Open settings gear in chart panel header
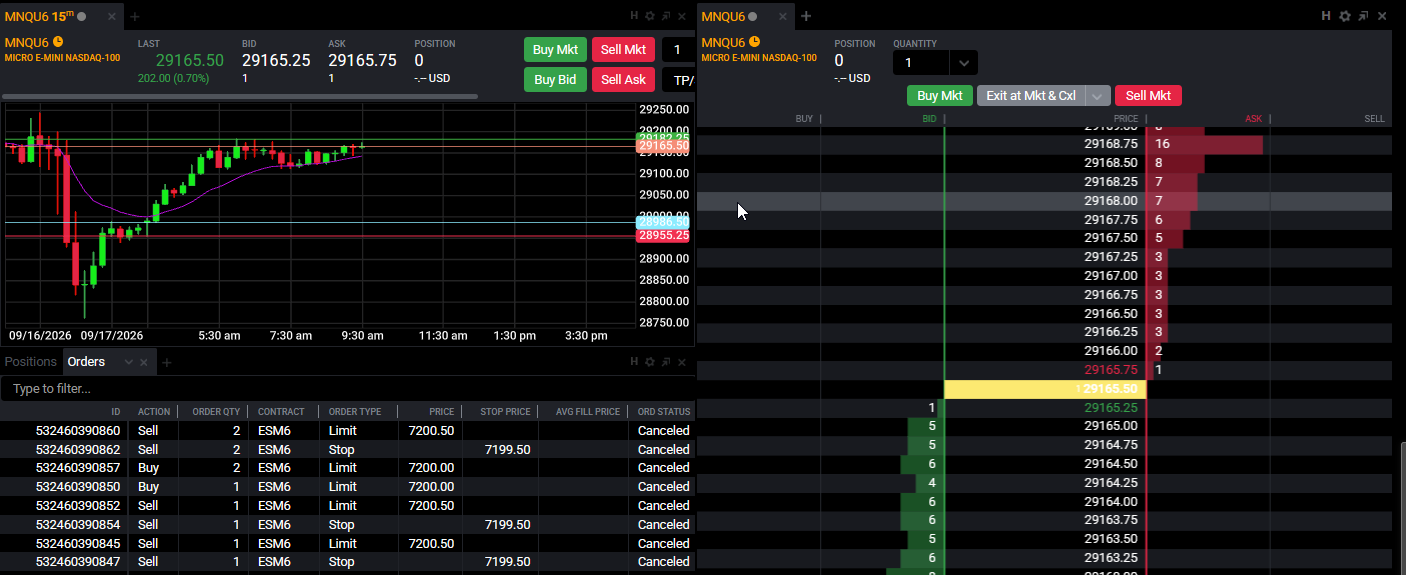Viewport: 1406px width, 575px height. tap(650, 16)
